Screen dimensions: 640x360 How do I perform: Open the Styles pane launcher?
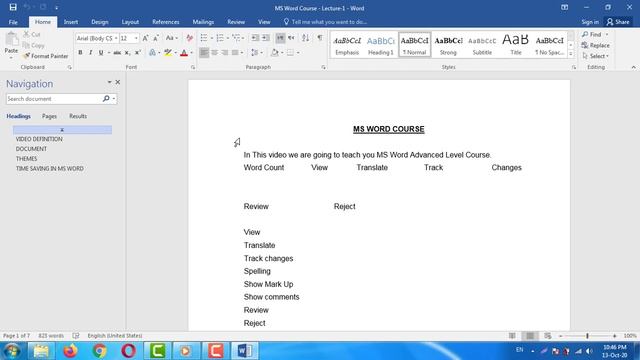tap(573, 67)
